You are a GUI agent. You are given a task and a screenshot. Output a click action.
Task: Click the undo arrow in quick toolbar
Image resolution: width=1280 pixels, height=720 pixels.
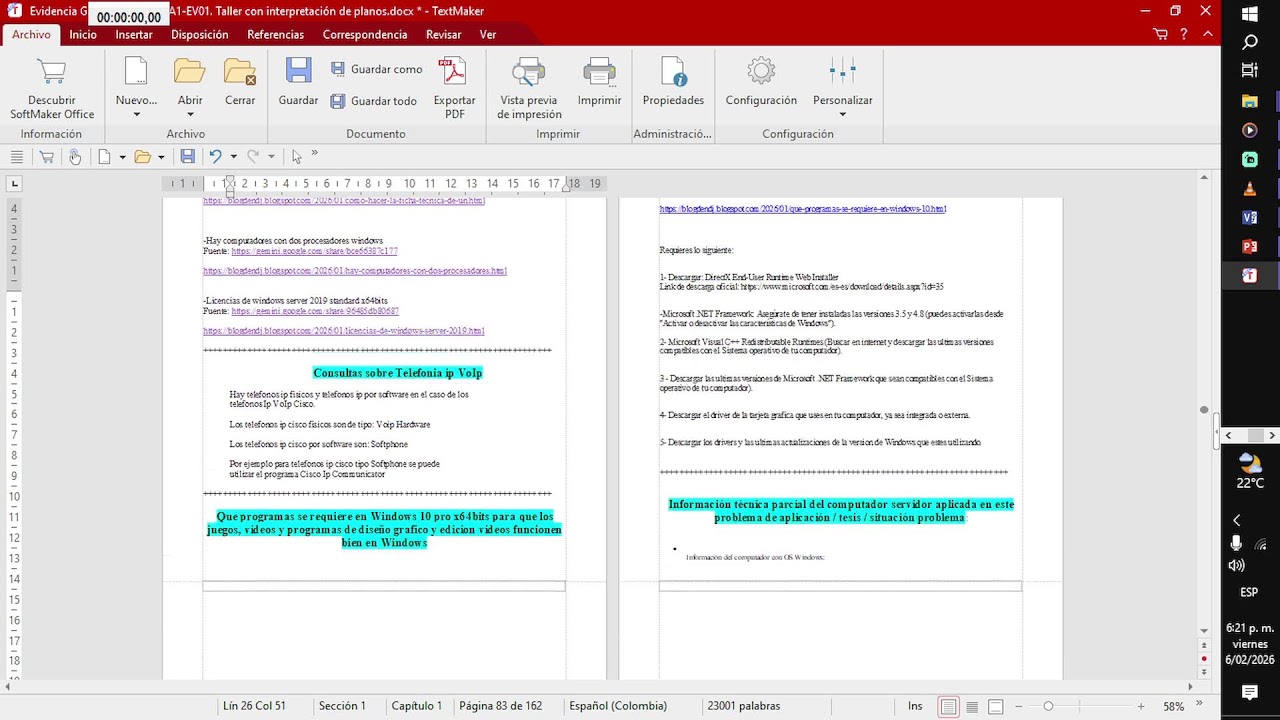coord(215,156)
